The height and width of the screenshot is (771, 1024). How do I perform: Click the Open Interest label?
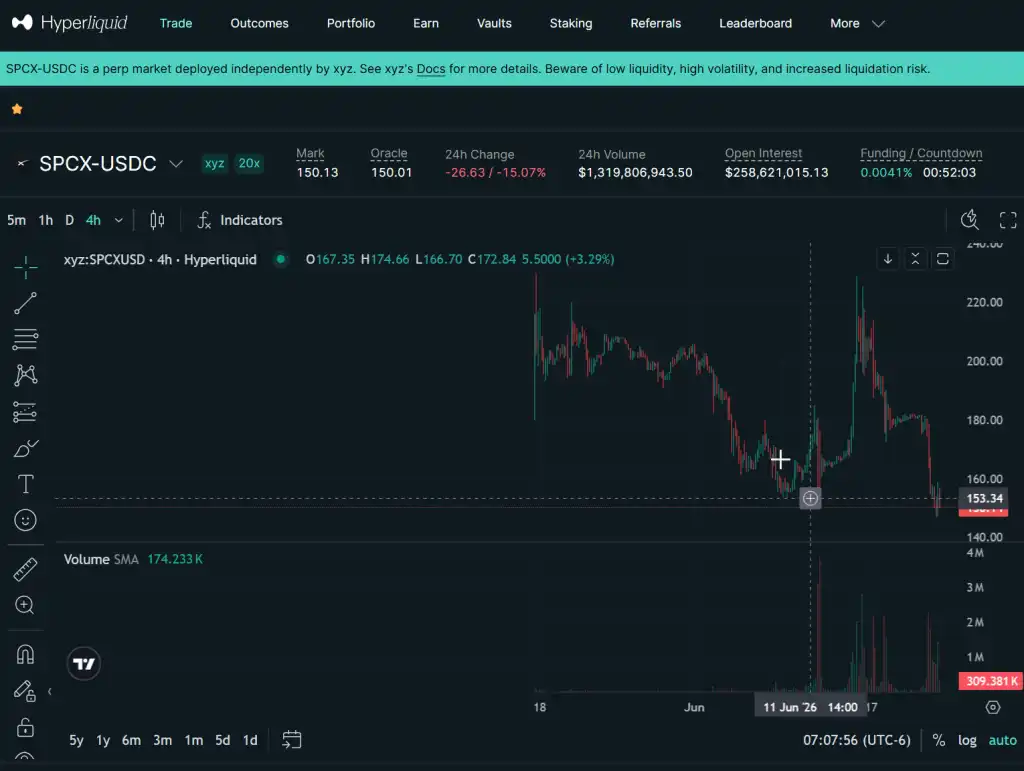763,153
